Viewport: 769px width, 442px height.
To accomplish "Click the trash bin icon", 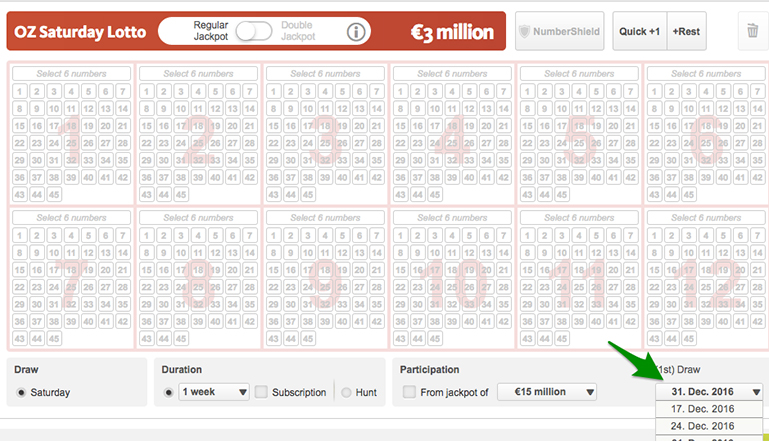I will [x=752, y=31].
